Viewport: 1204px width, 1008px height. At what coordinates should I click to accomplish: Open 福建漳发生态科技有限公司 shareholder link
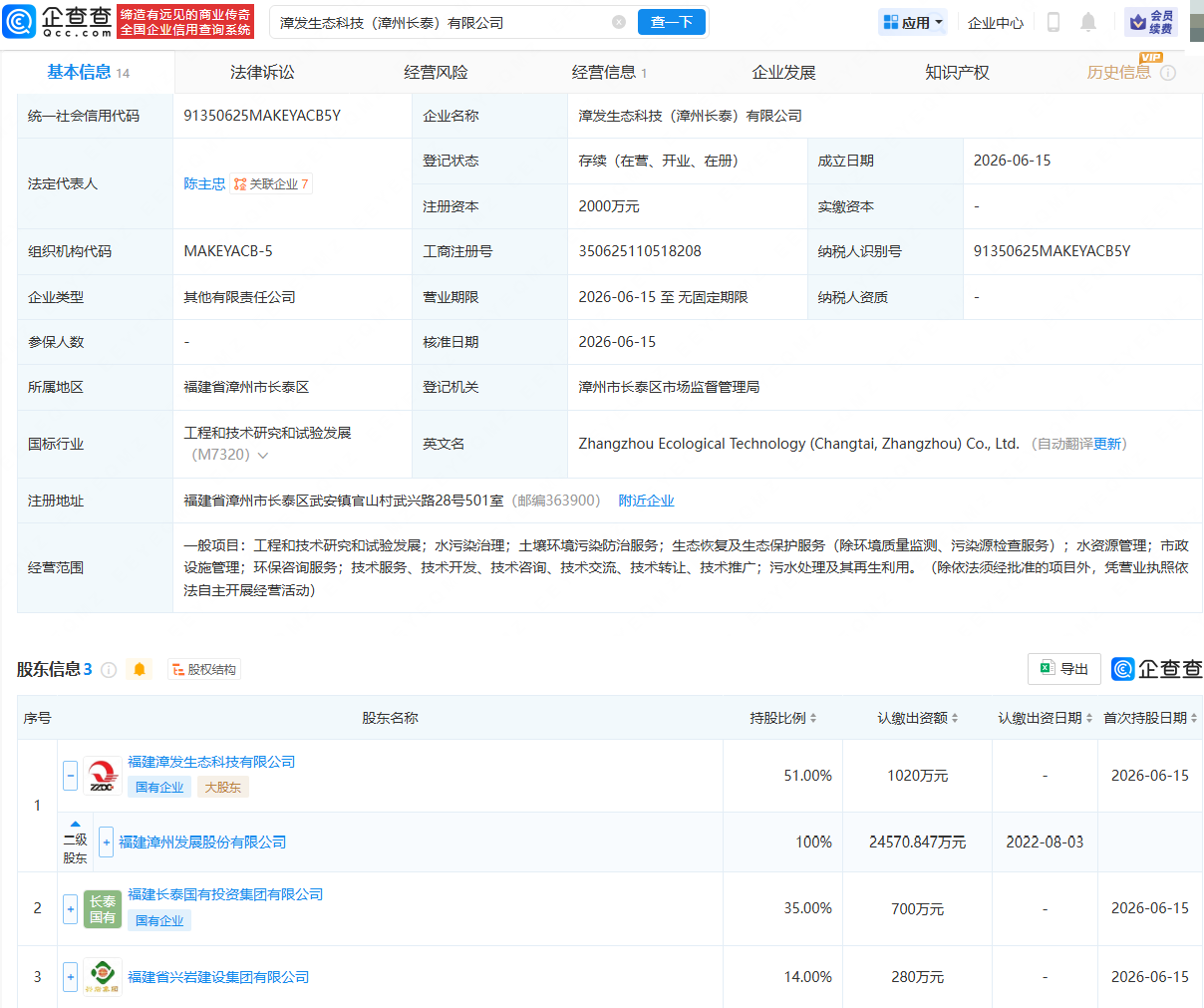(211, 762)
